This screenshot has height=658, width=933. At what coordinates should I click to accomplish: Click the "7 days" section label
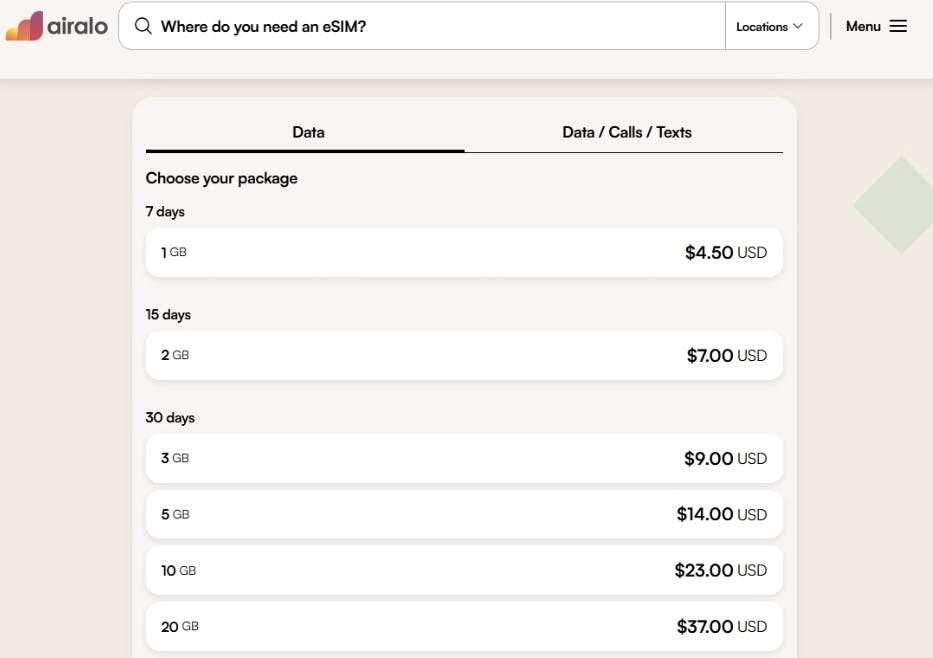point(165,211)
